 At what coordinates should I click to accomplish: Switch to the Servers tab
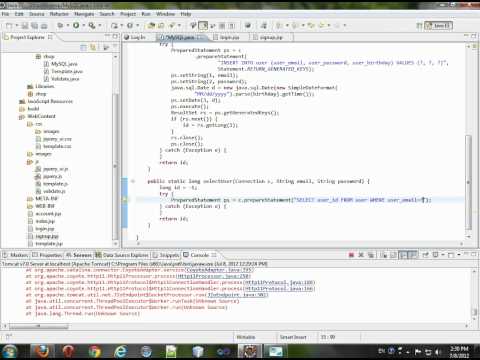(79, 255)
